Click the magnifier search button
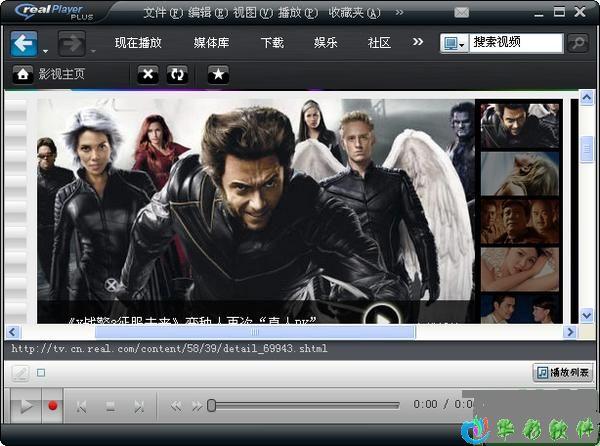600x446 pixels. tap(577, 43)
